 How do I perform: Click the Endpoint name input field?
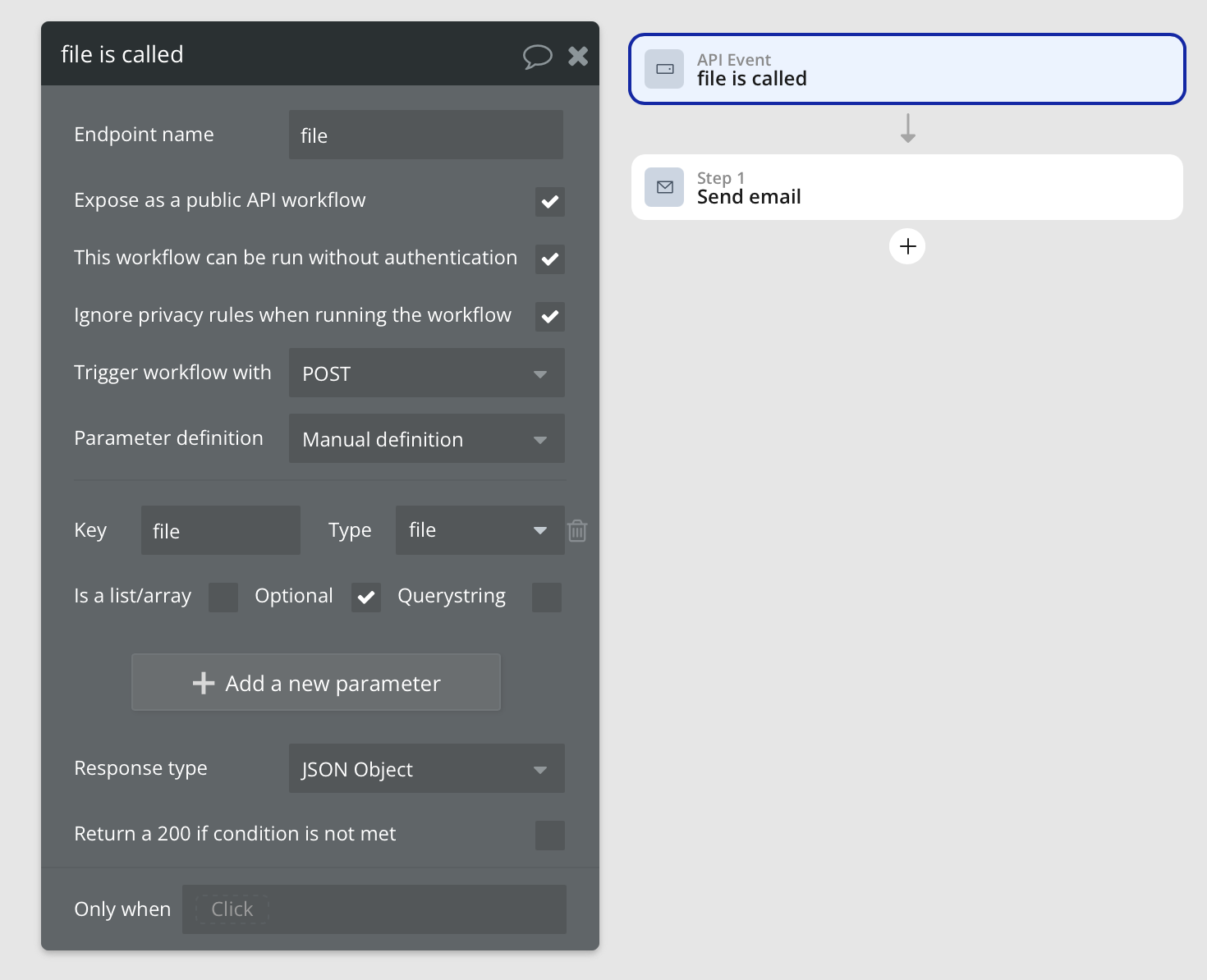(x=425, y=135)
